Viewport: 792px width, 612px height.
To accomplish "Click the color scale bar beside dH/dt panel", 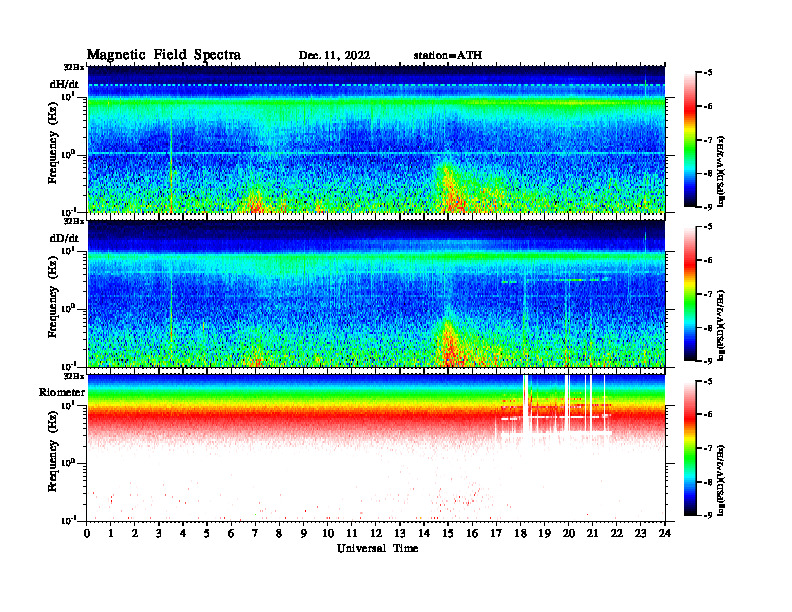I will point(690,140).
